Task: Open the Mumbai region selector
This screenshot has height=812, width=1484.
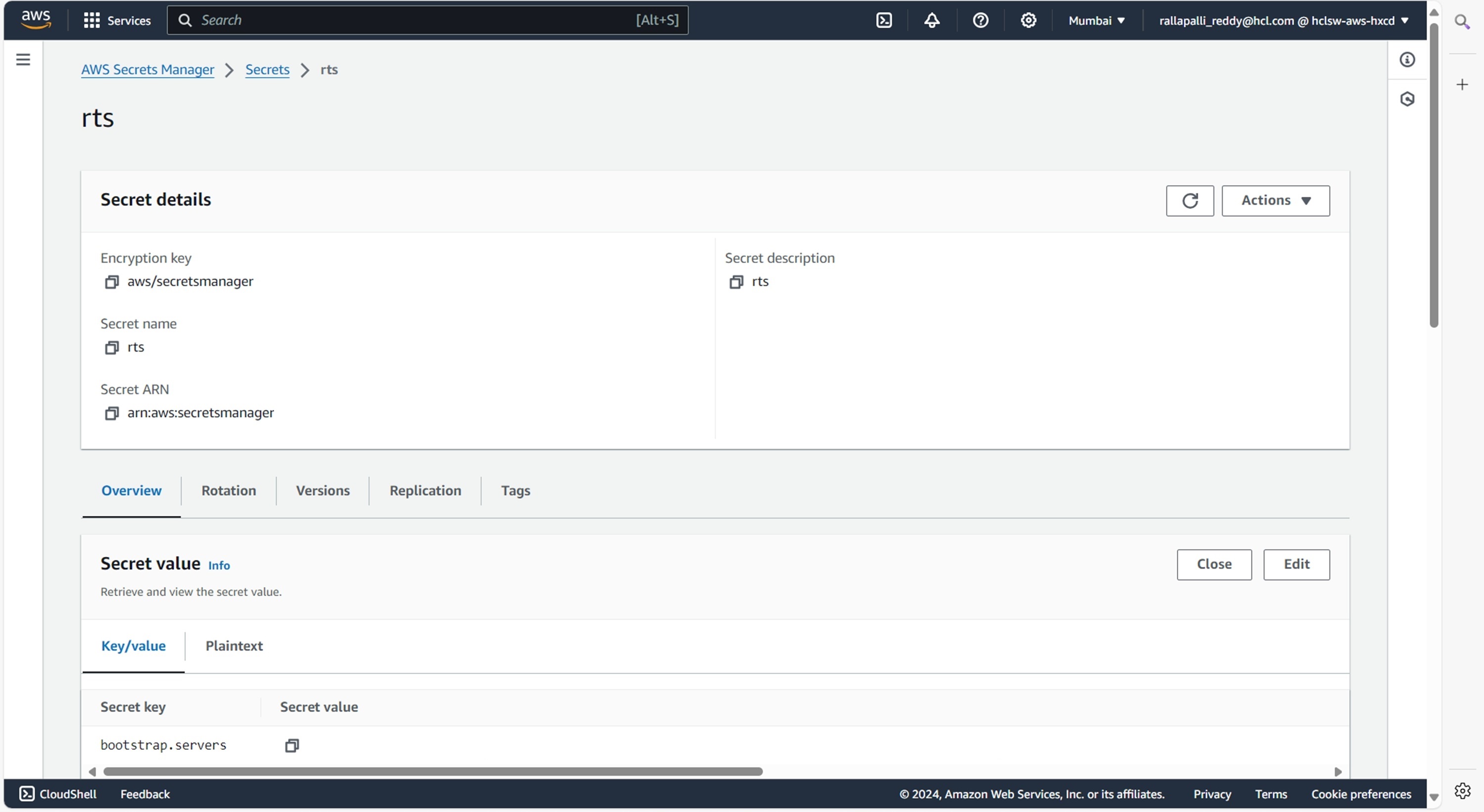Action: (1096, 21)
